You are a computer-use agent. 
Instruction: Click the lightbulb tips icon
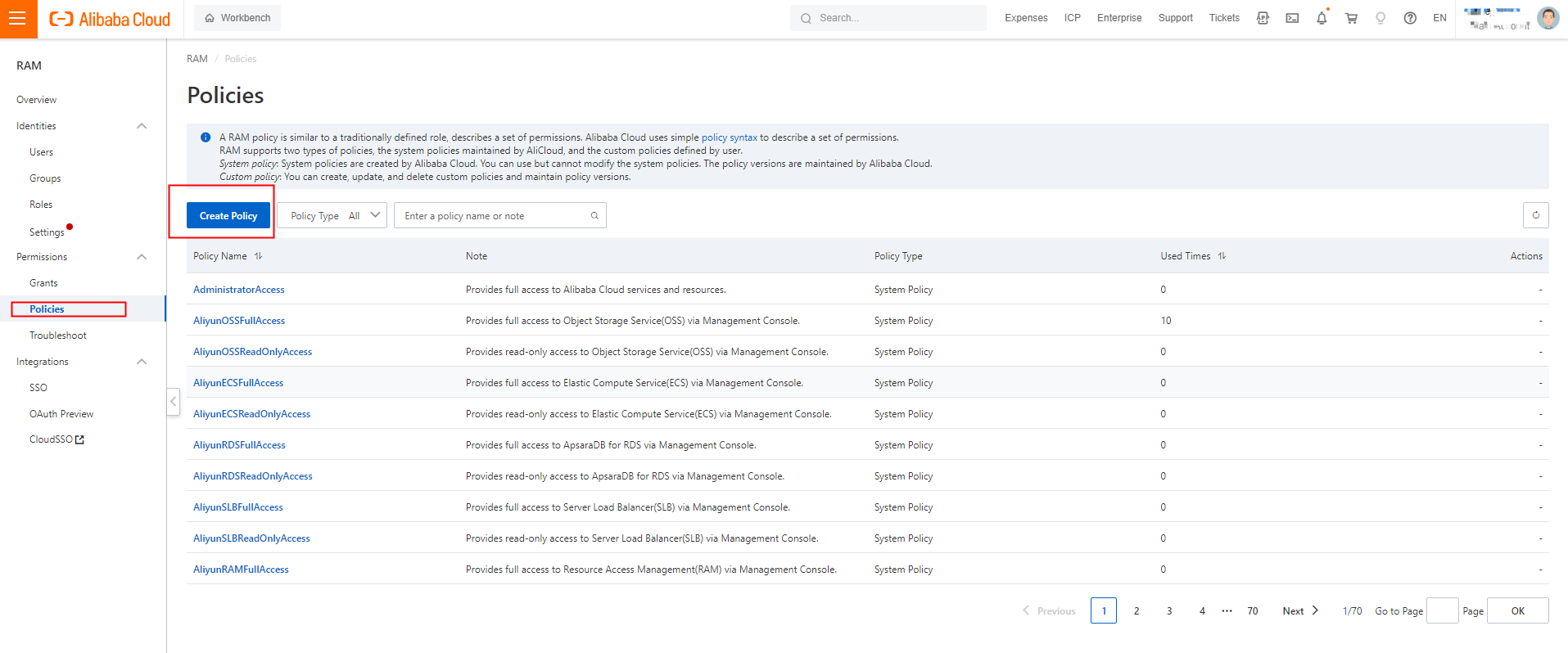click(1380, 18)
